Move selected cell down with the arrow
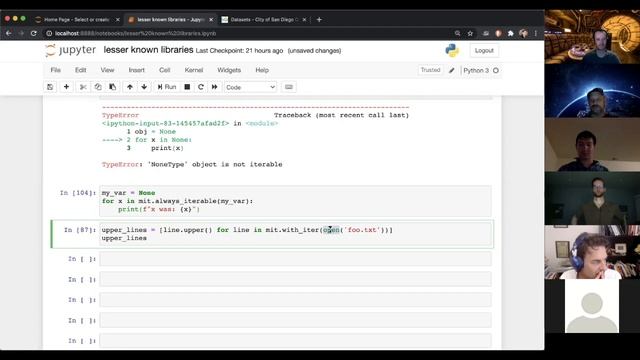640x360 pixels. point(144,87)
